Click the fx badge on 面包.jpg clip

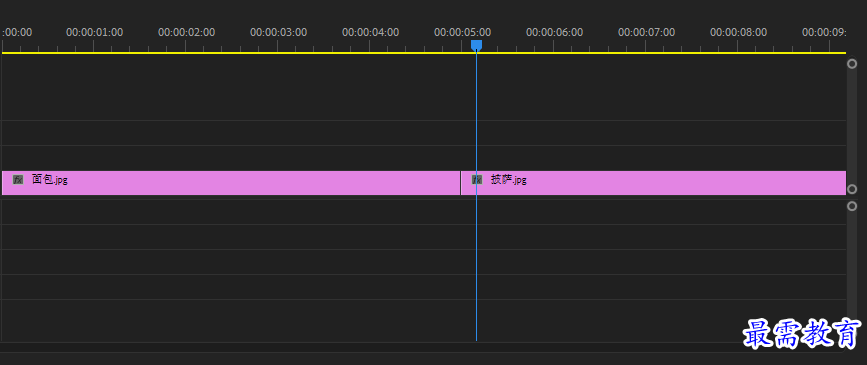(18, 179)
